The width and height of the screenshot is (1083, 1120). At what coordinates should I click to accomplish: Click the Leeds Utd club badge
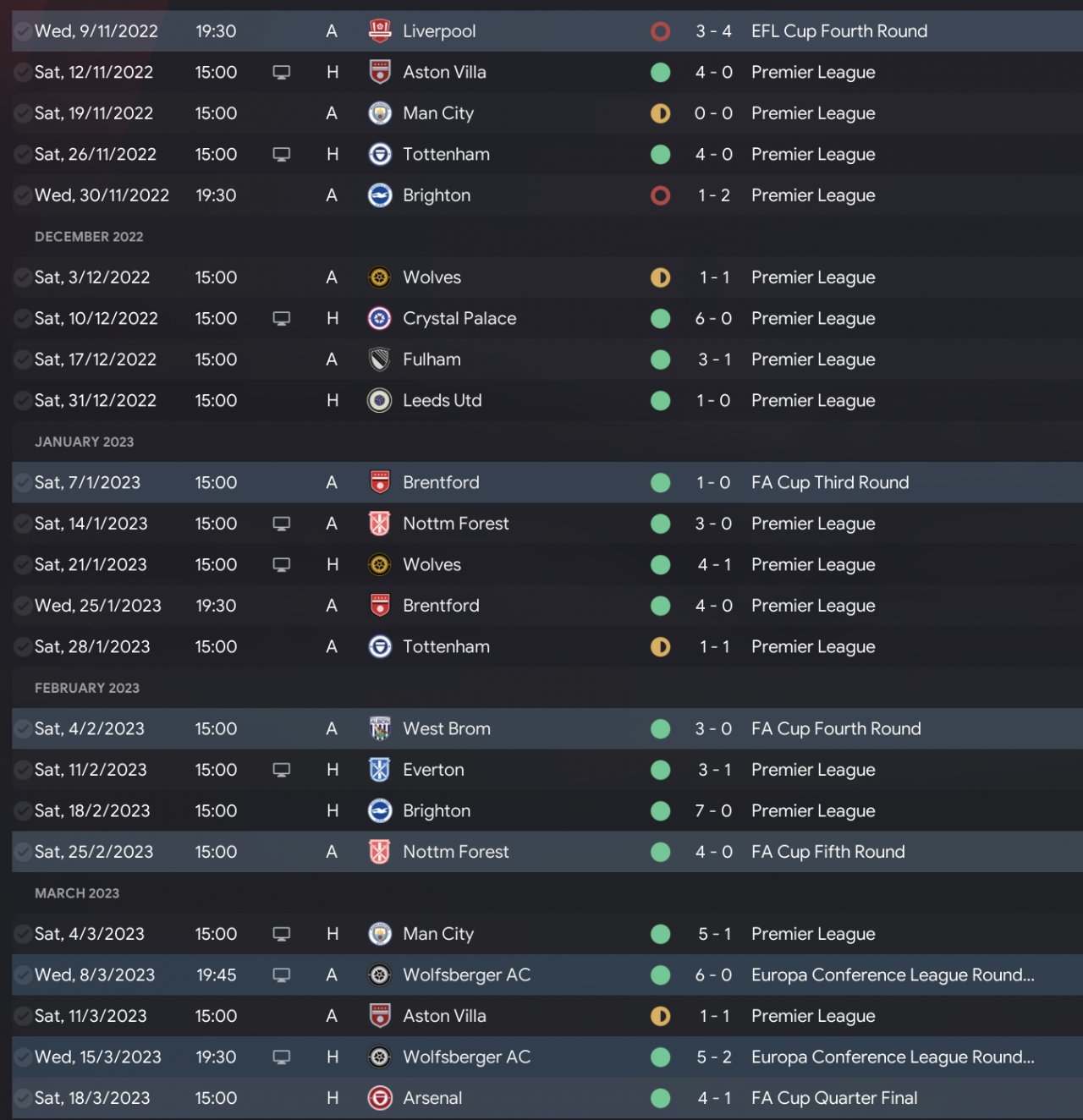[380, 401]
